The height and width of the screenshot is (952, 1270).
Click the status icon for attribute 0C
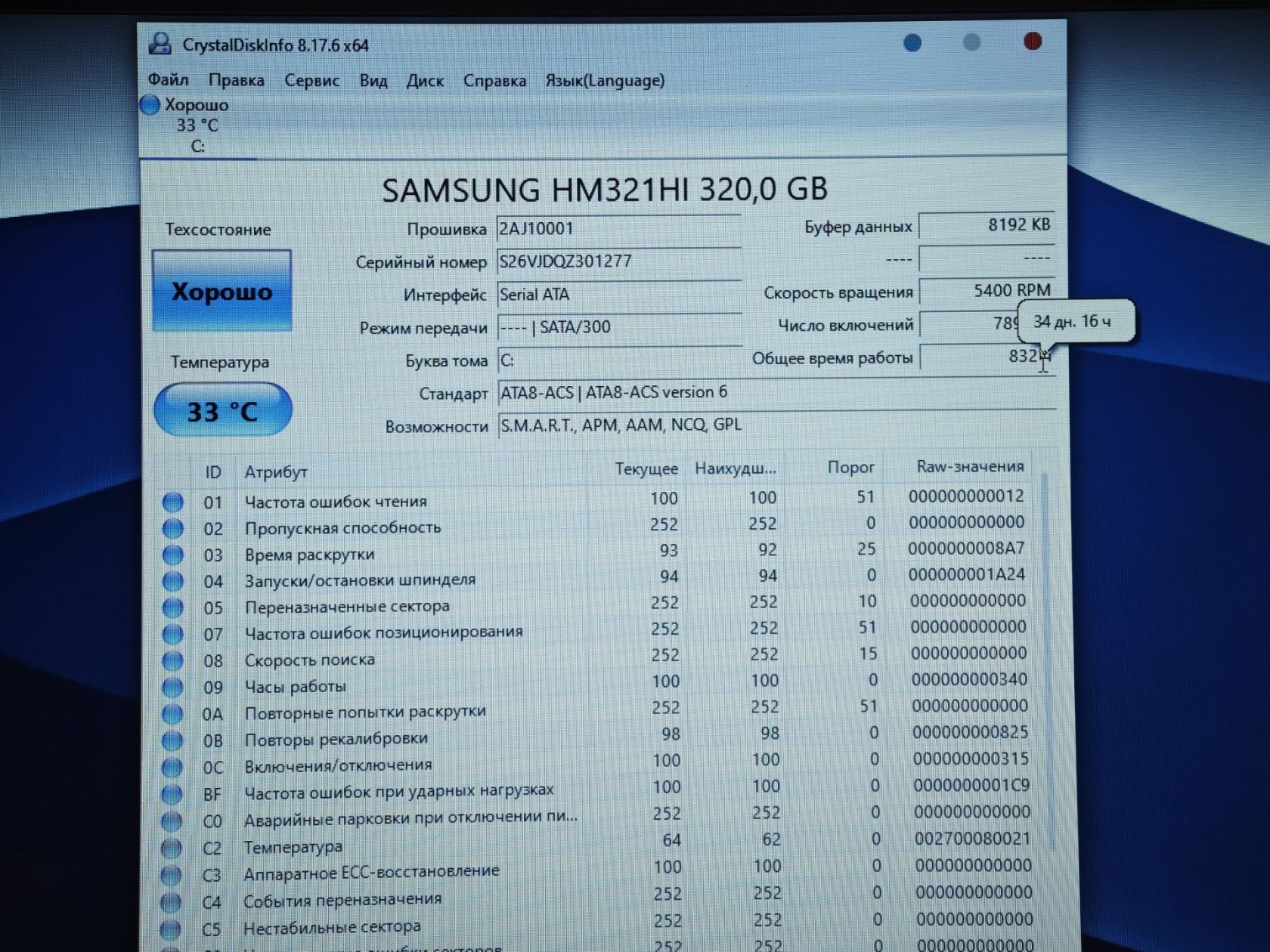point(172,767)
